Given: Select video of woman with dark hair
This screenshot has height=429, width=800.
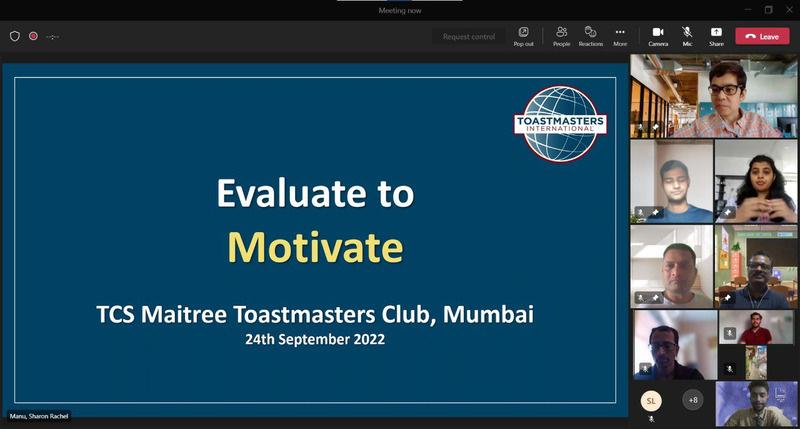Looking at the screenshot, I should (756, 181).
